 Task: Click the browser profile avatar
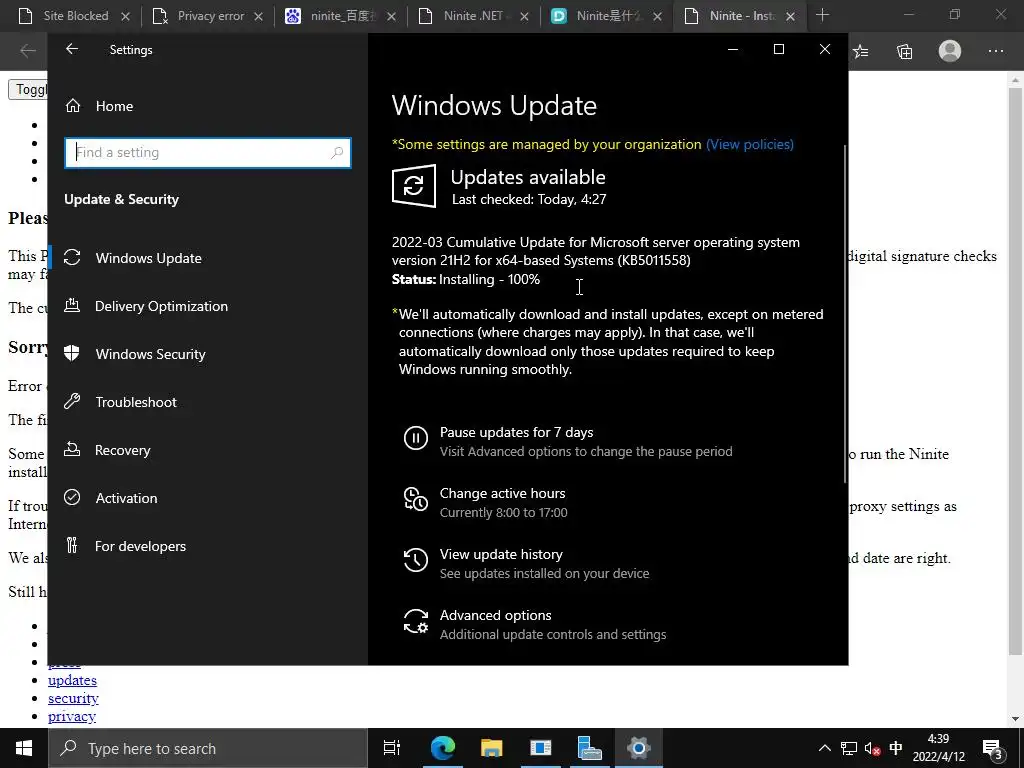coord(950,51)
